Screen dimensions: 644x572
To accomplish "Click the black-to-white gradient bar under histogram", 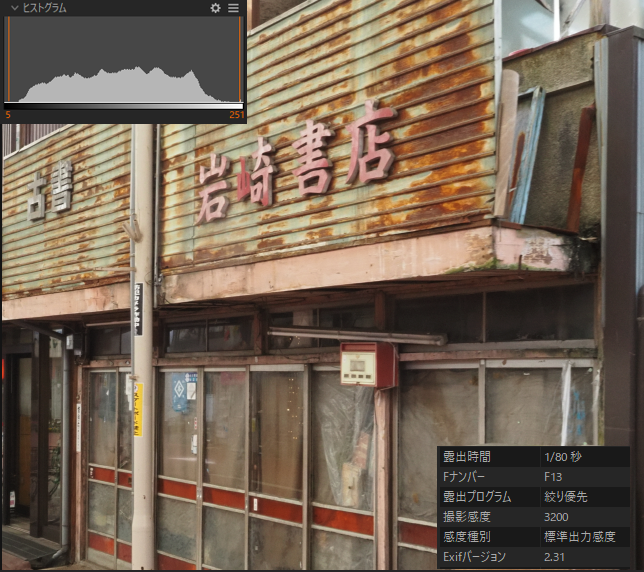I will [x=124, y=106].
